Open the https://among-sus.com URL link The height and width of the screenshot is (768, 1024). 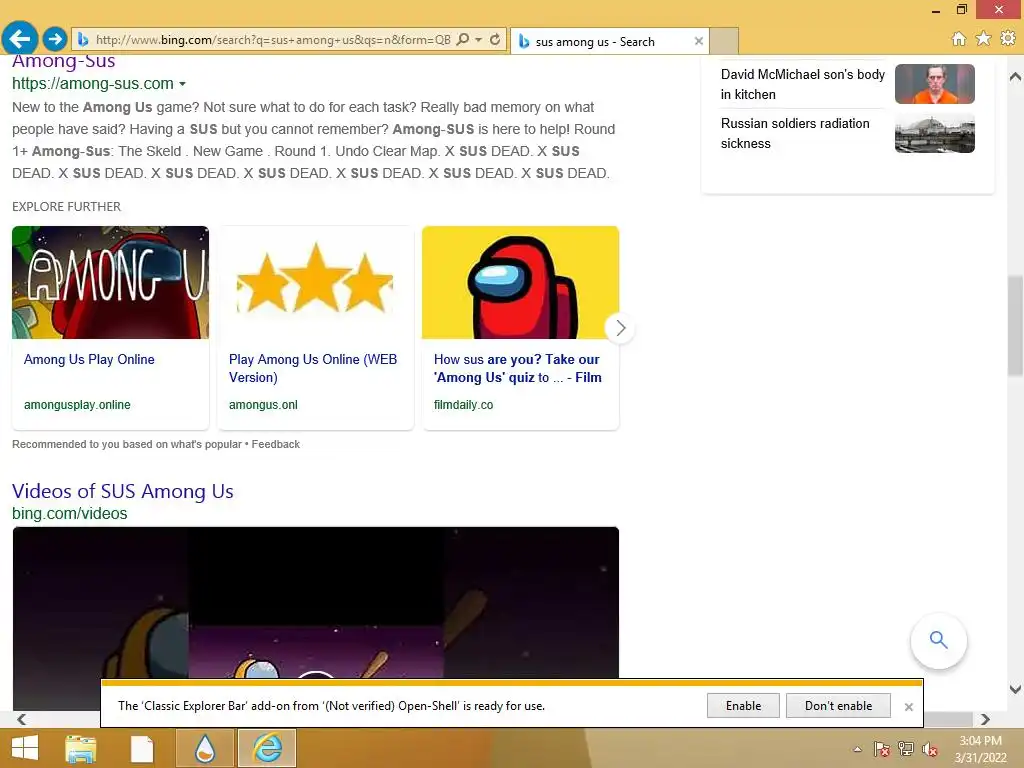coord(93,84)
